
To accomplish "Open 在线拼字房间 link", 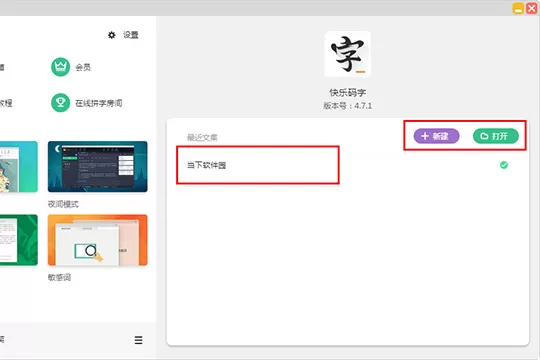I will (99, 103).
